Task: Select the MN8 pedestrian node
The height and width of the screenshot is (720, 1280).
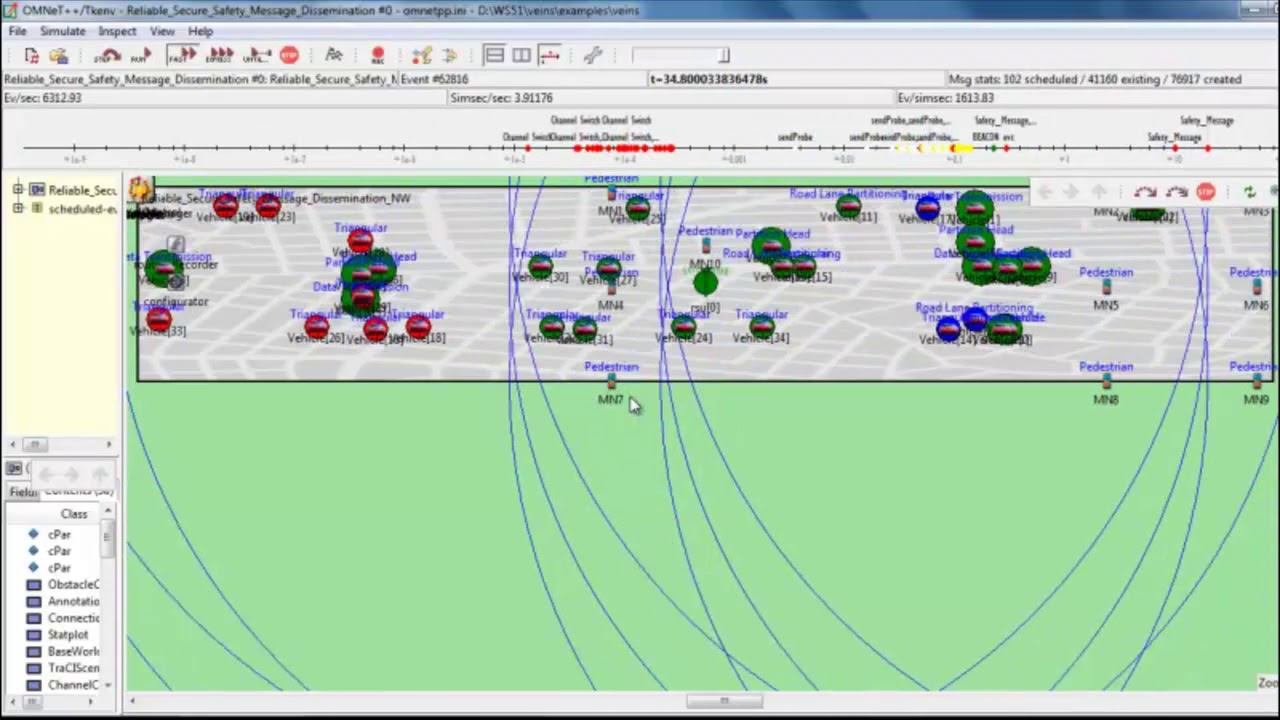Action: click(1106, 382)
